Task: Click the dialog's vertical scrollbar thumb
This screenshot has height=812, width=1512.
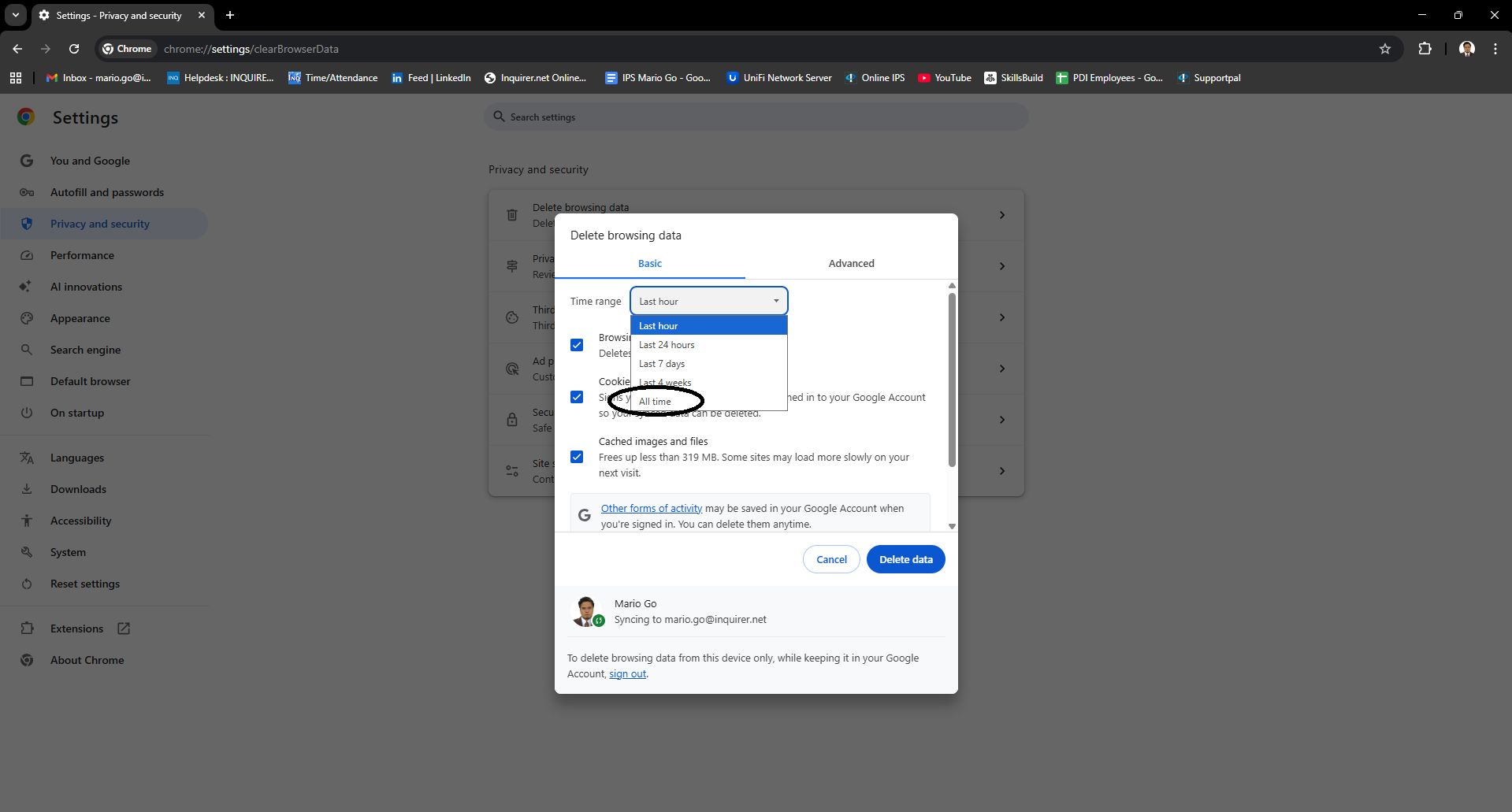Action: [x=952, y=378]
